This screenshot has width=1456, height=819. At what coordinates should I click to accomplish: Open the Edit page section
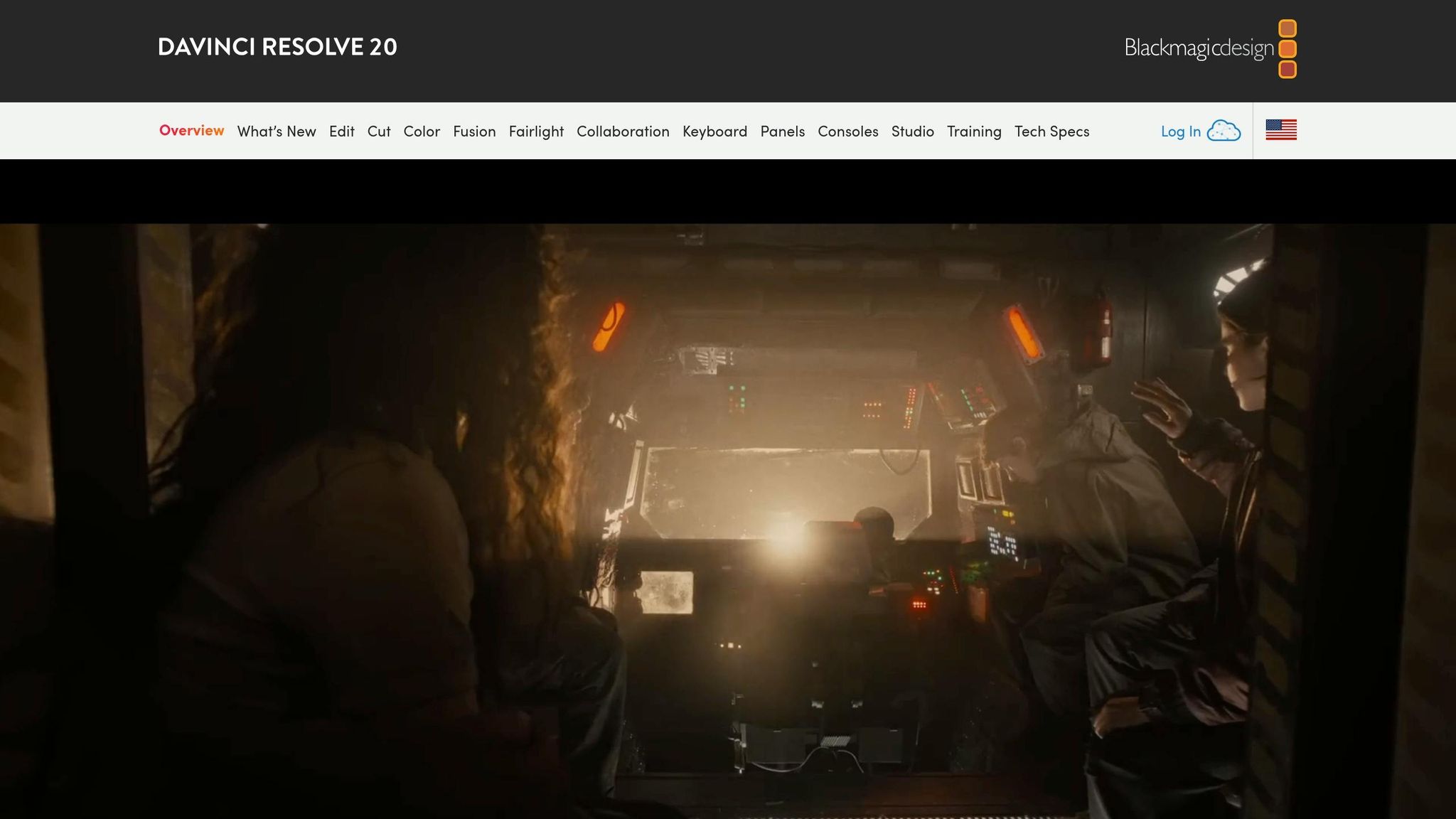341,132
